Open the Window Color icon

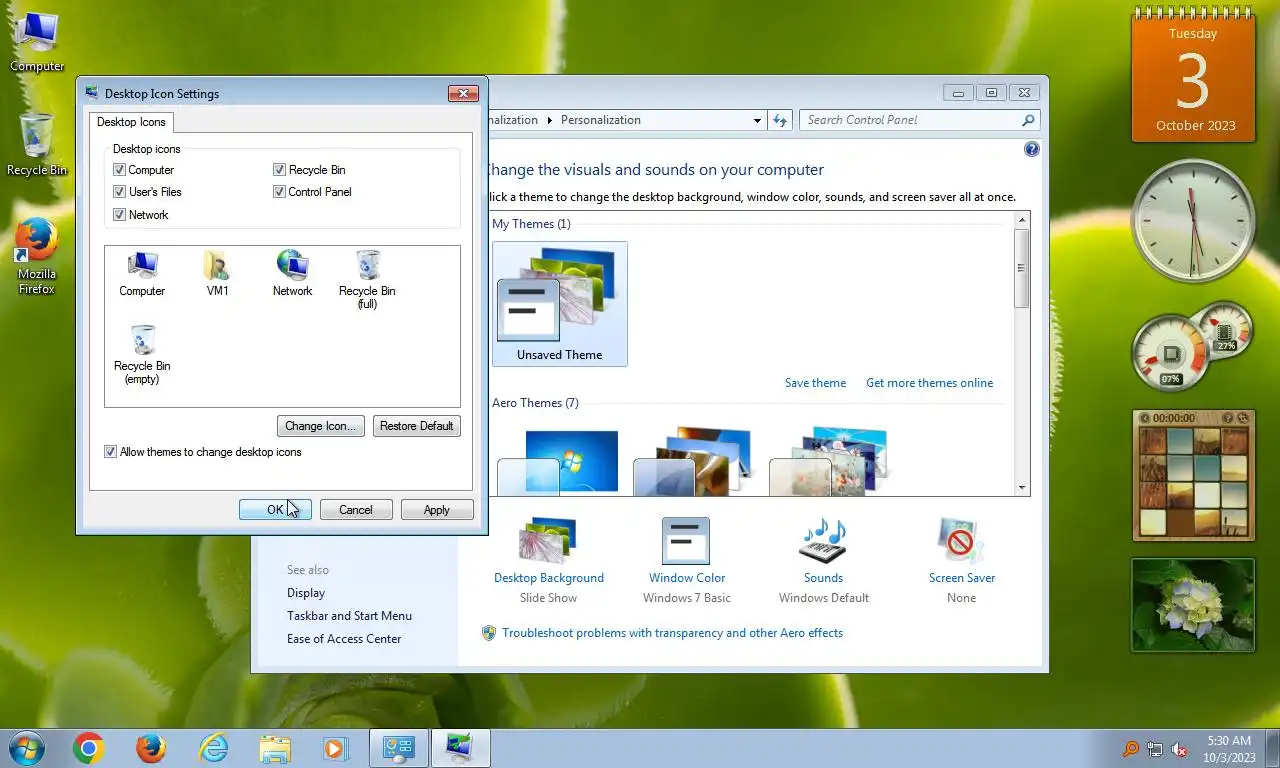pyautogui.click(x=686, y=541)
